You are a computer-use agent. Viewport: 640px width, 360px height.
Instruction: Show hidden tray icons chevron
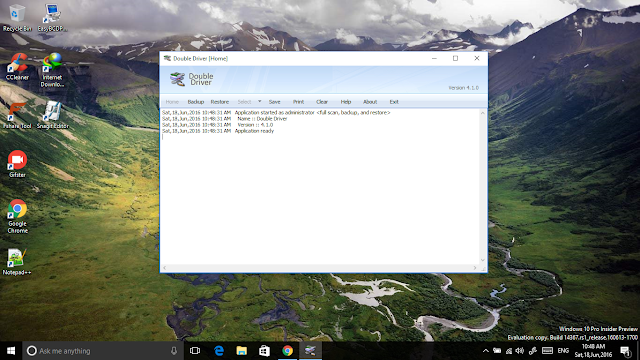pos(485,351)
